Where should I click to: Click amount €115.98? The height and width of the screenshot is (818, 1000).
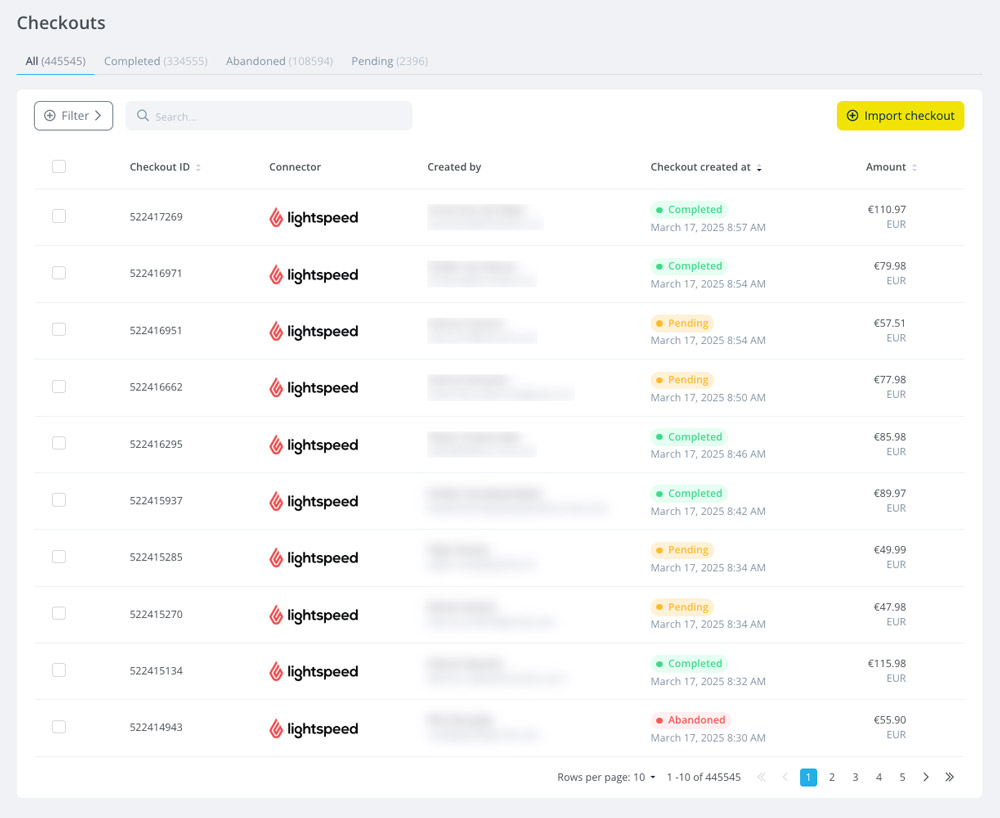886,663
